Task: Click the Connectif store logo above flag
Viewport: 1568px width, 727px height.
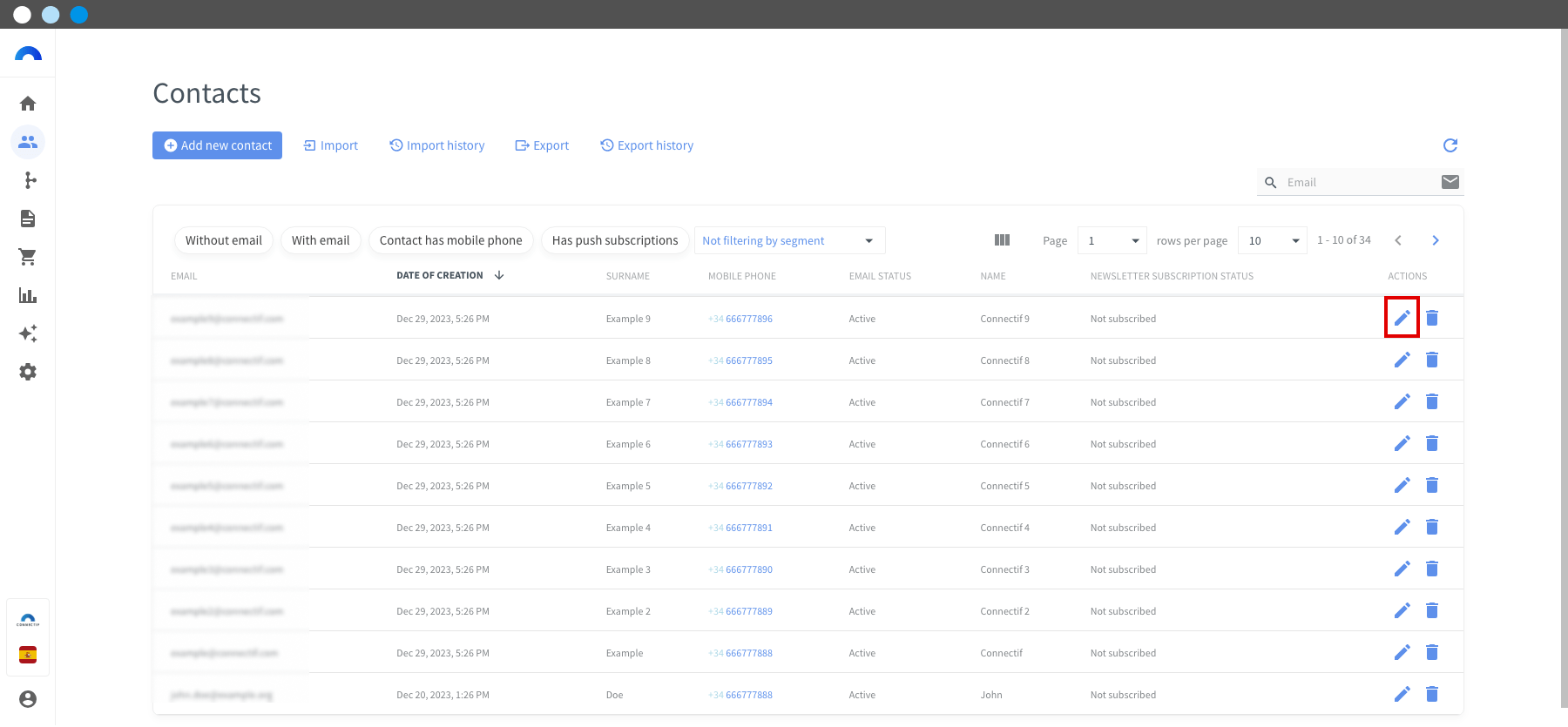Action: (x=28, y=621)
